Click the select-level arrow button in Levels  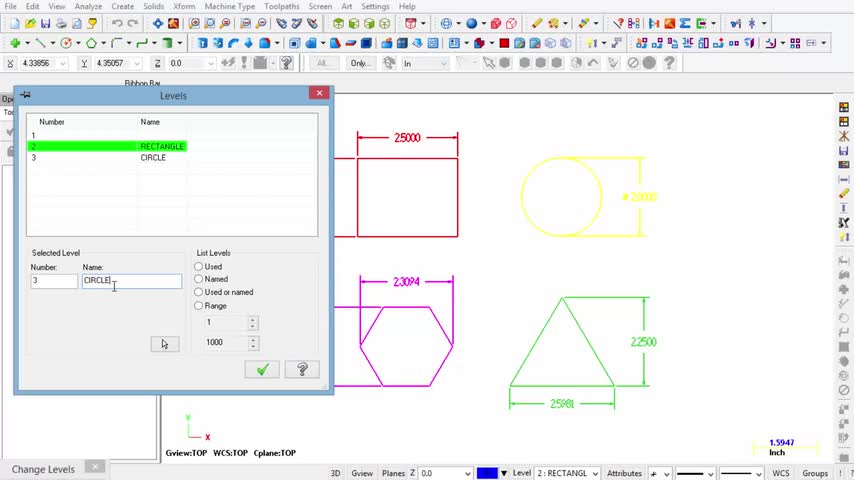165,344
